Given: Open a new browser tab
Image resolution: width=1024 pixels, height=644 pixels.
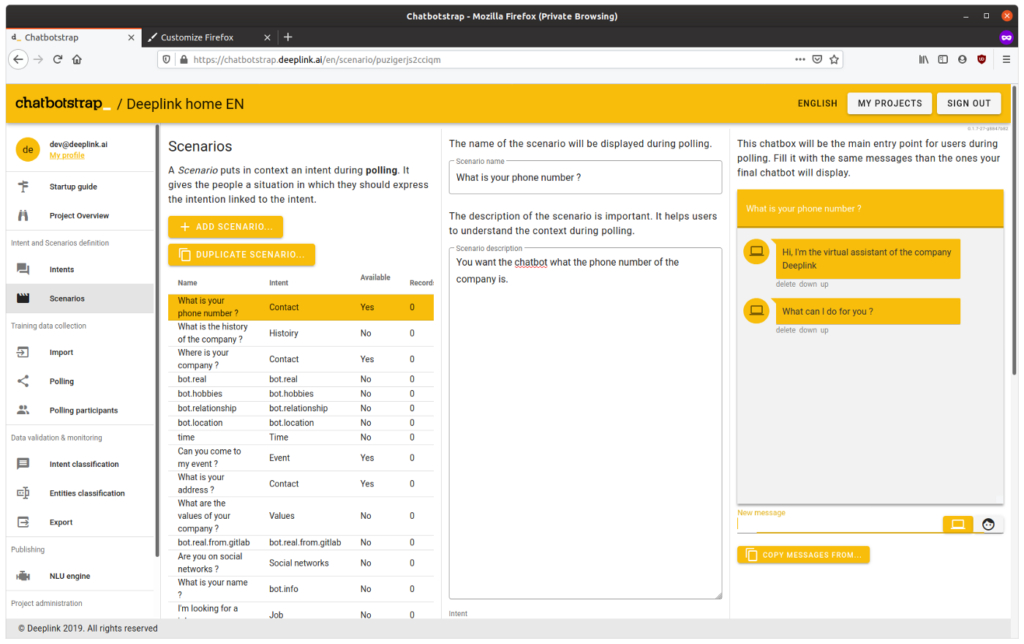Looking at the screenshot, I should click(x=288, y=37).
